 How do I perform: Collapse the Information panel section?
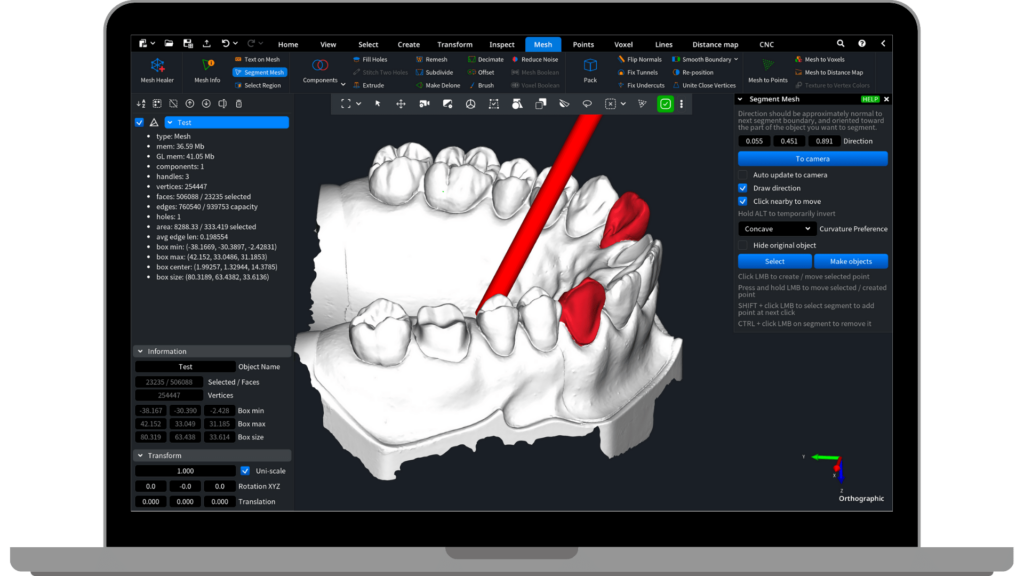coord(140,352)
